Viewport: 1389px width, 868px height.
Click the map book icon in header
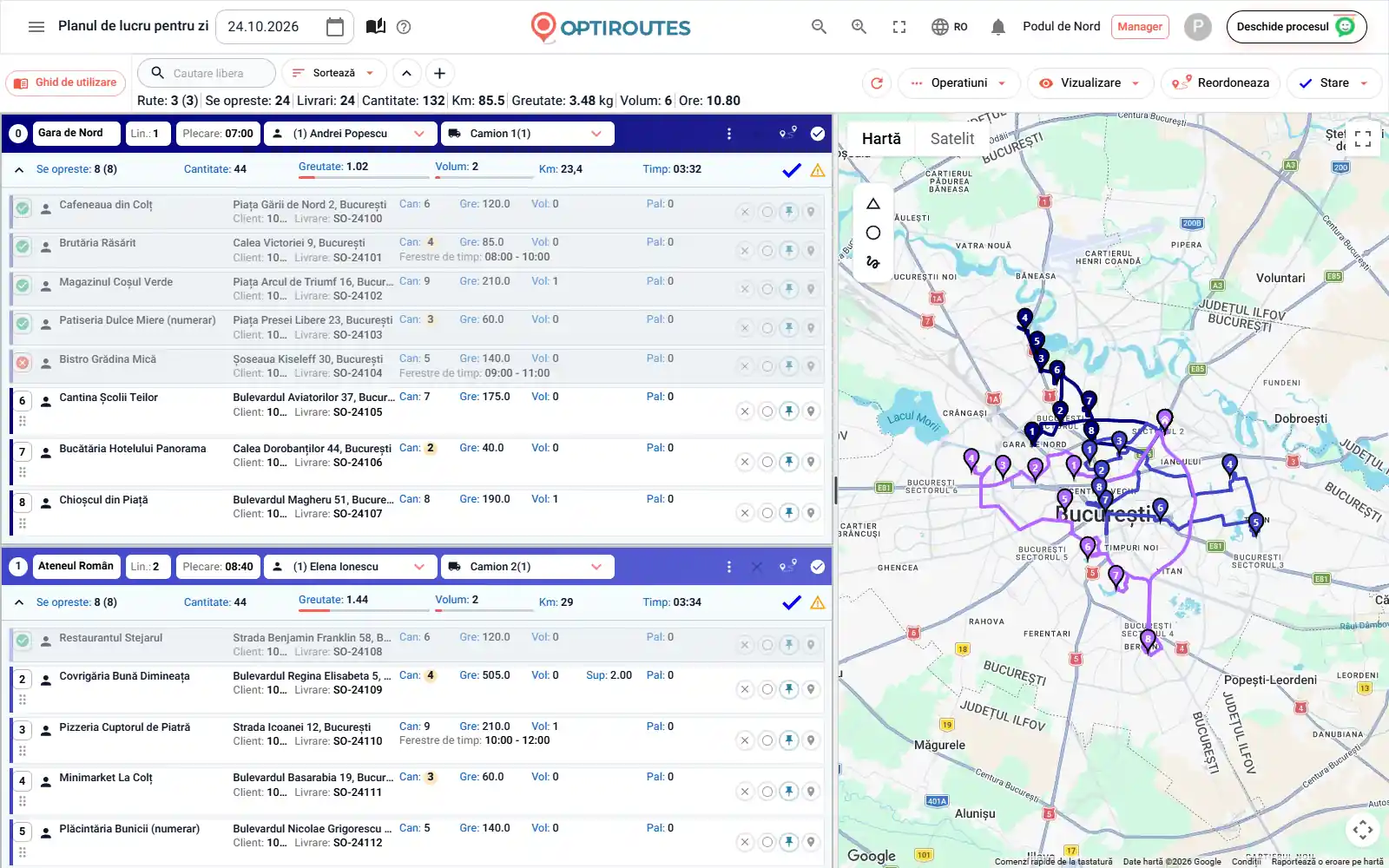[x=376, y=27]
